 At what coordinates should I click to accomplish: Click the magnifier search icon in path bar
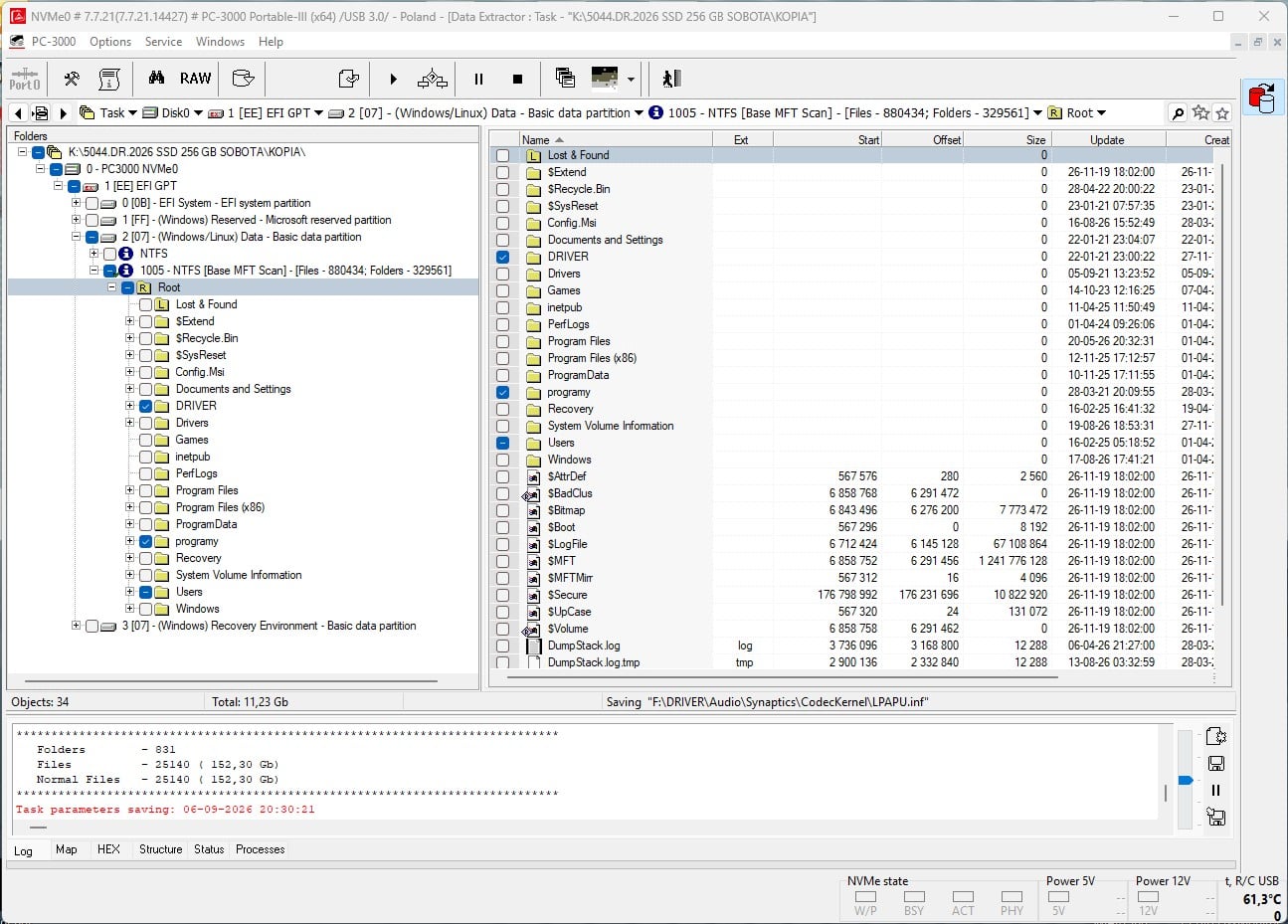[x=1178, y=113]
